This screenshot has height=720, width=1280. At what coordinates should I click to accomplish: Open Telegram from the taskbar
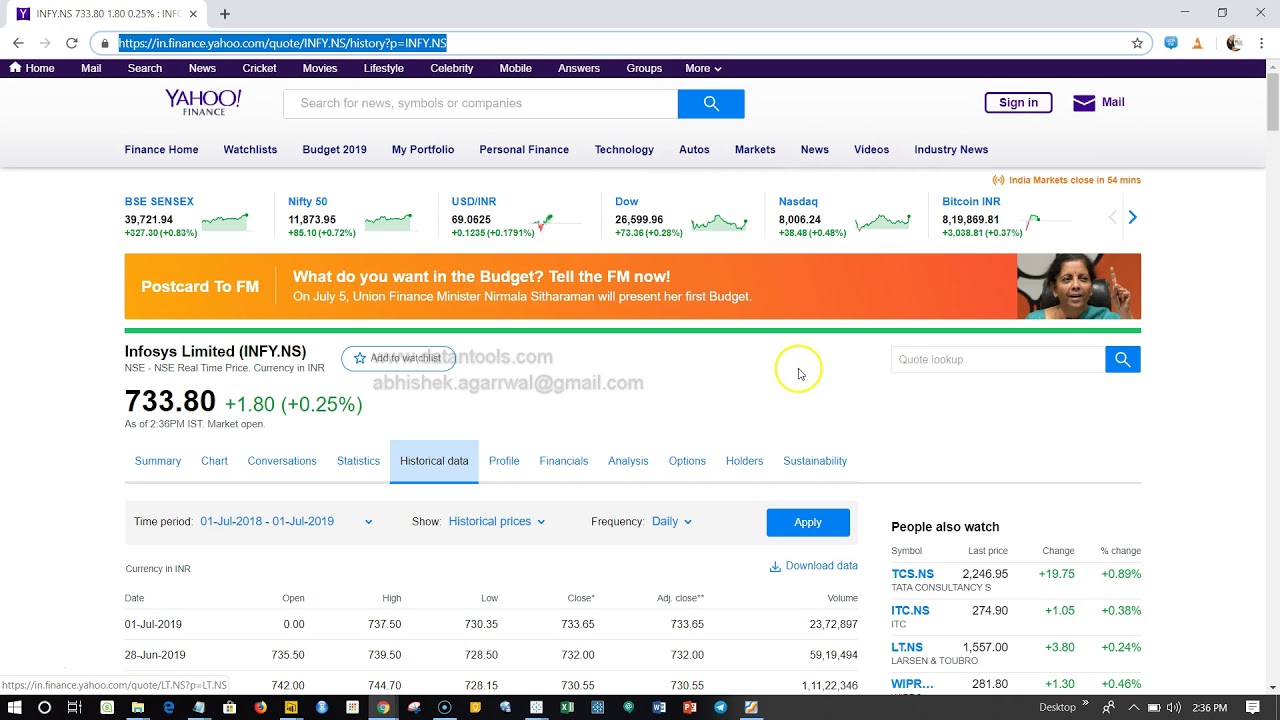tap(720, 707)
